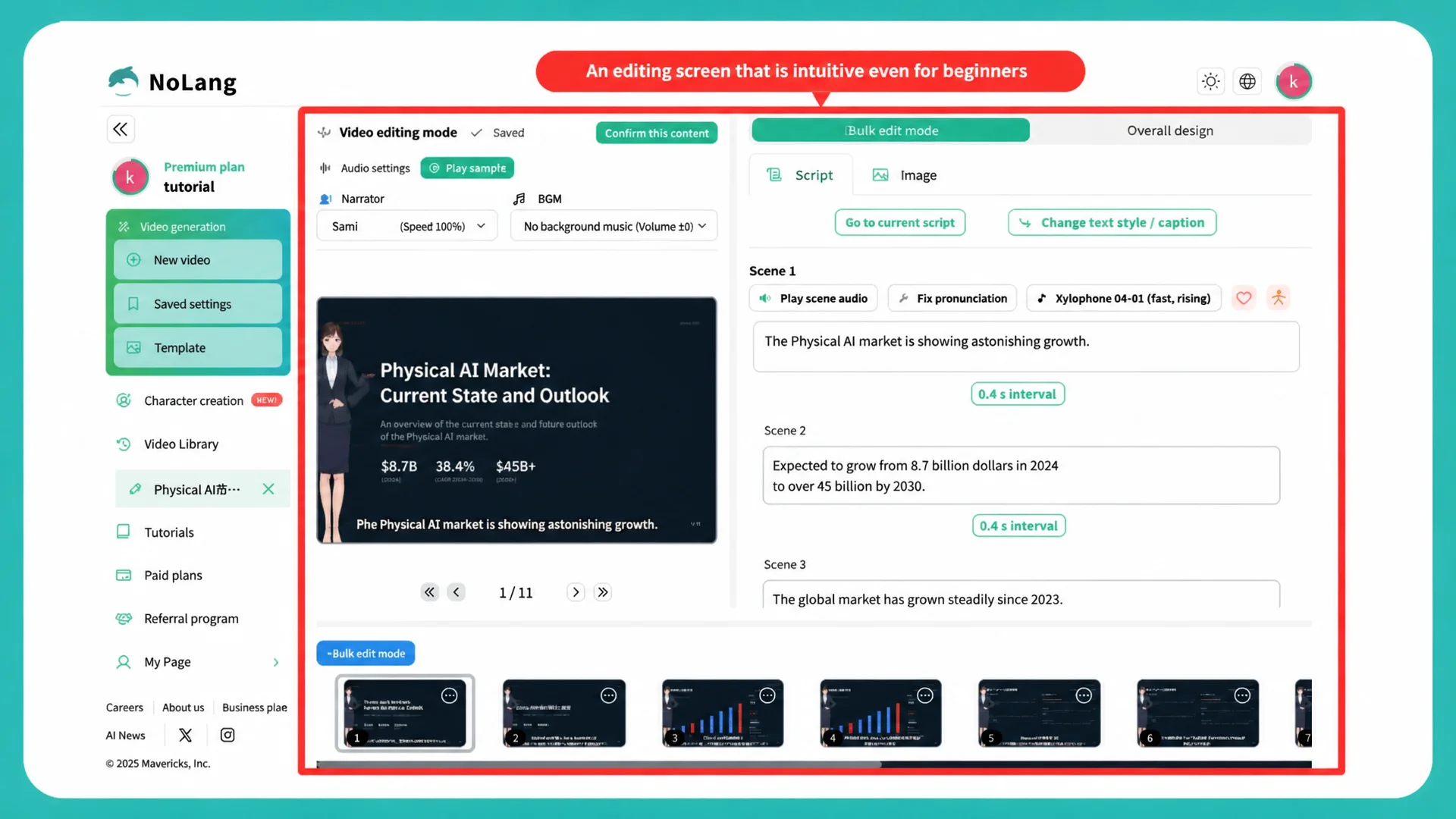This screenshot has height=819, width=1456.
Task: Go to previous slide
Action: pyautogui.click(x=457, y=592)
